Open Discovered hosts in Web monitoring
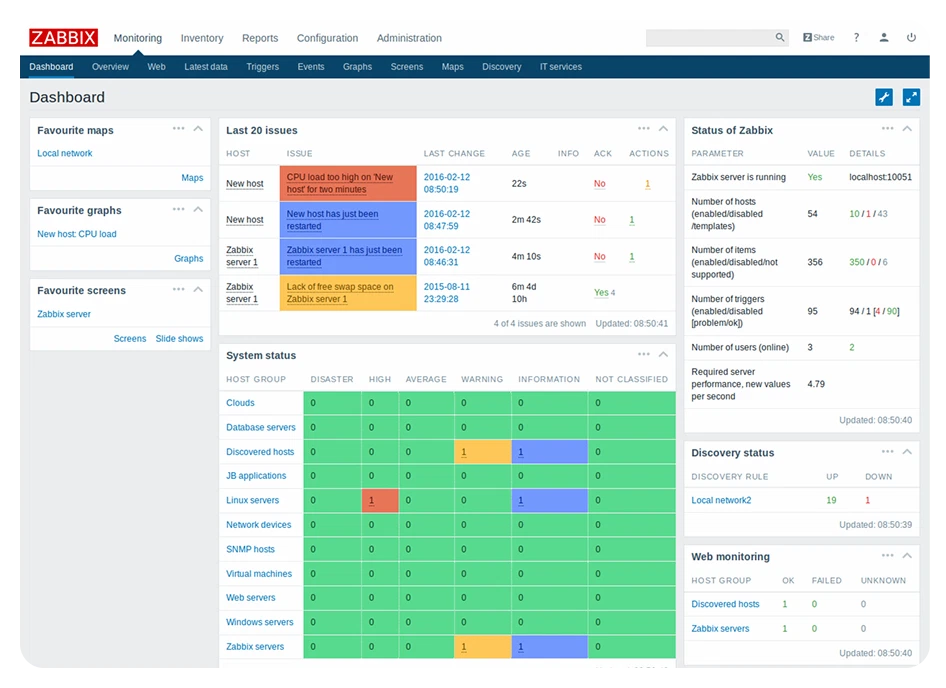This screenshot has width=946, height=688. [725, 604]
